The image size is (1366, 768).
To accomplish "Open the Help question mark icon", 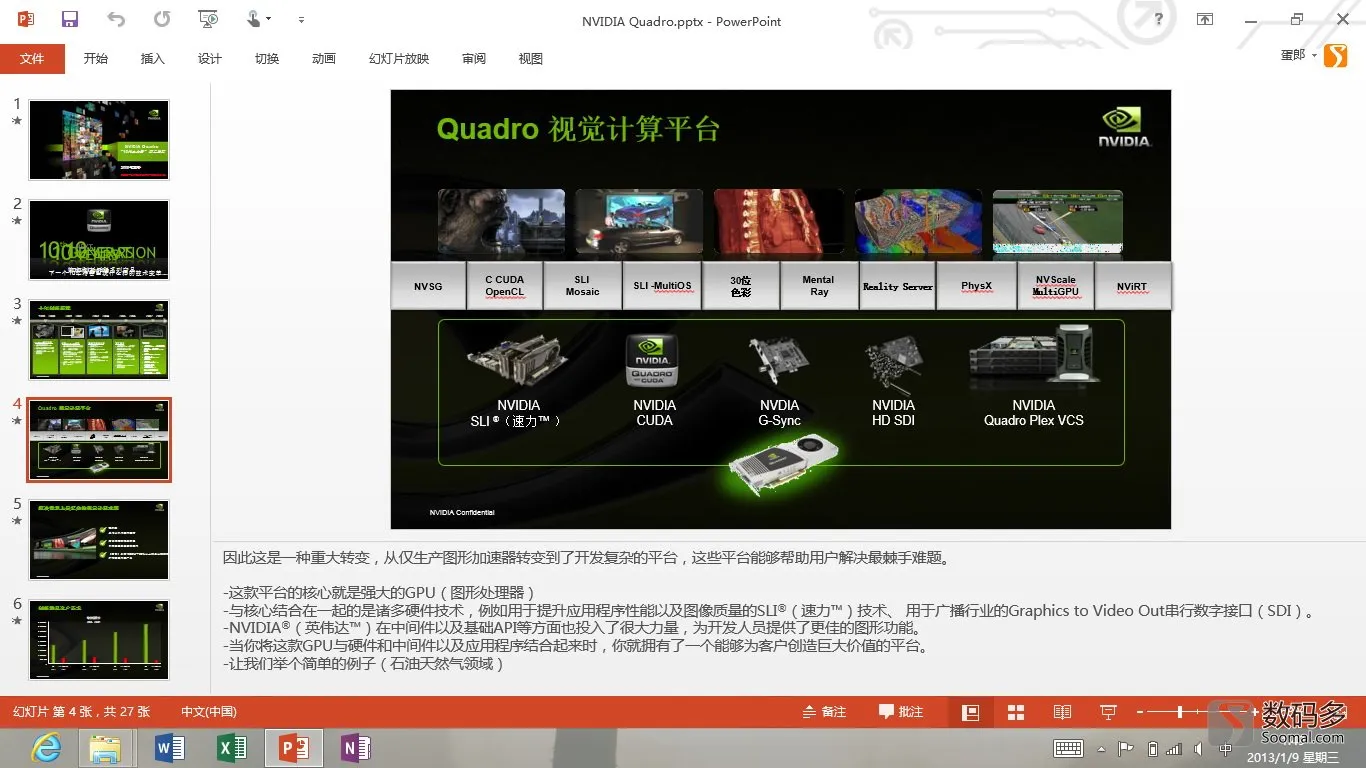I will 1159,19.
